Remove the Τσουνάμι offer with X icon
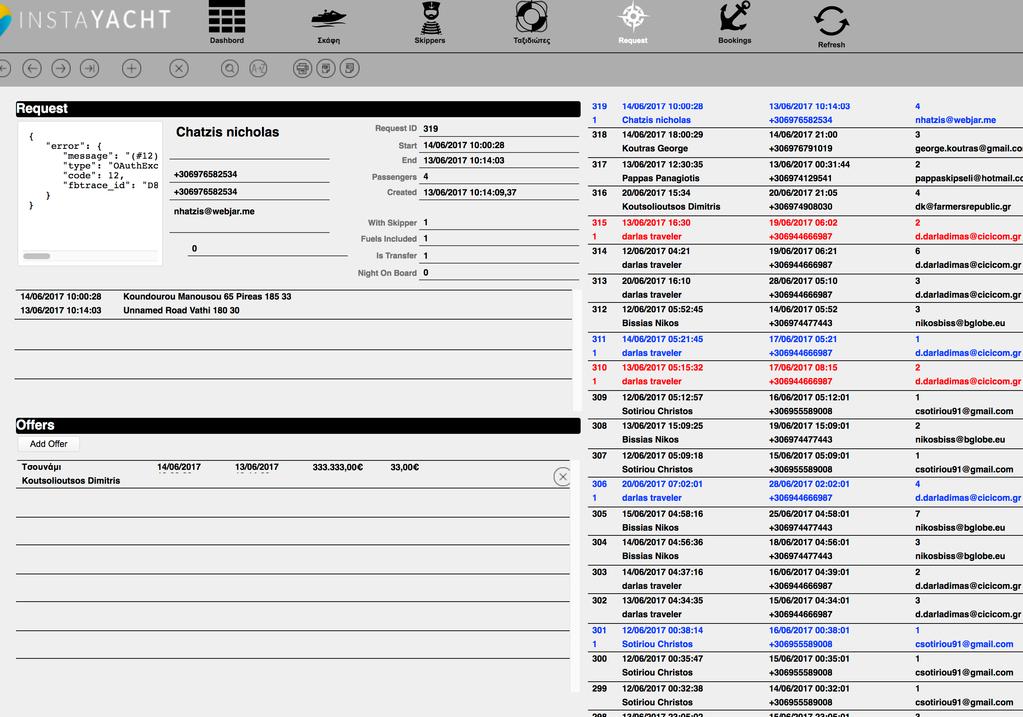The image size is (1023, 717). [562, 477]
